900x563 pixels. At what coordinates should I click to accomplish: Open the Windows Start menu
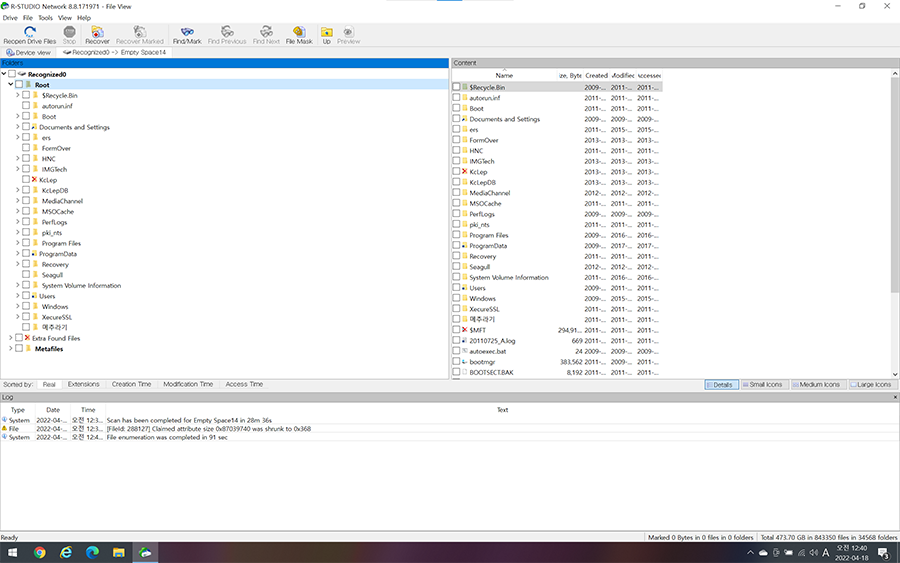tap(11, 553)
